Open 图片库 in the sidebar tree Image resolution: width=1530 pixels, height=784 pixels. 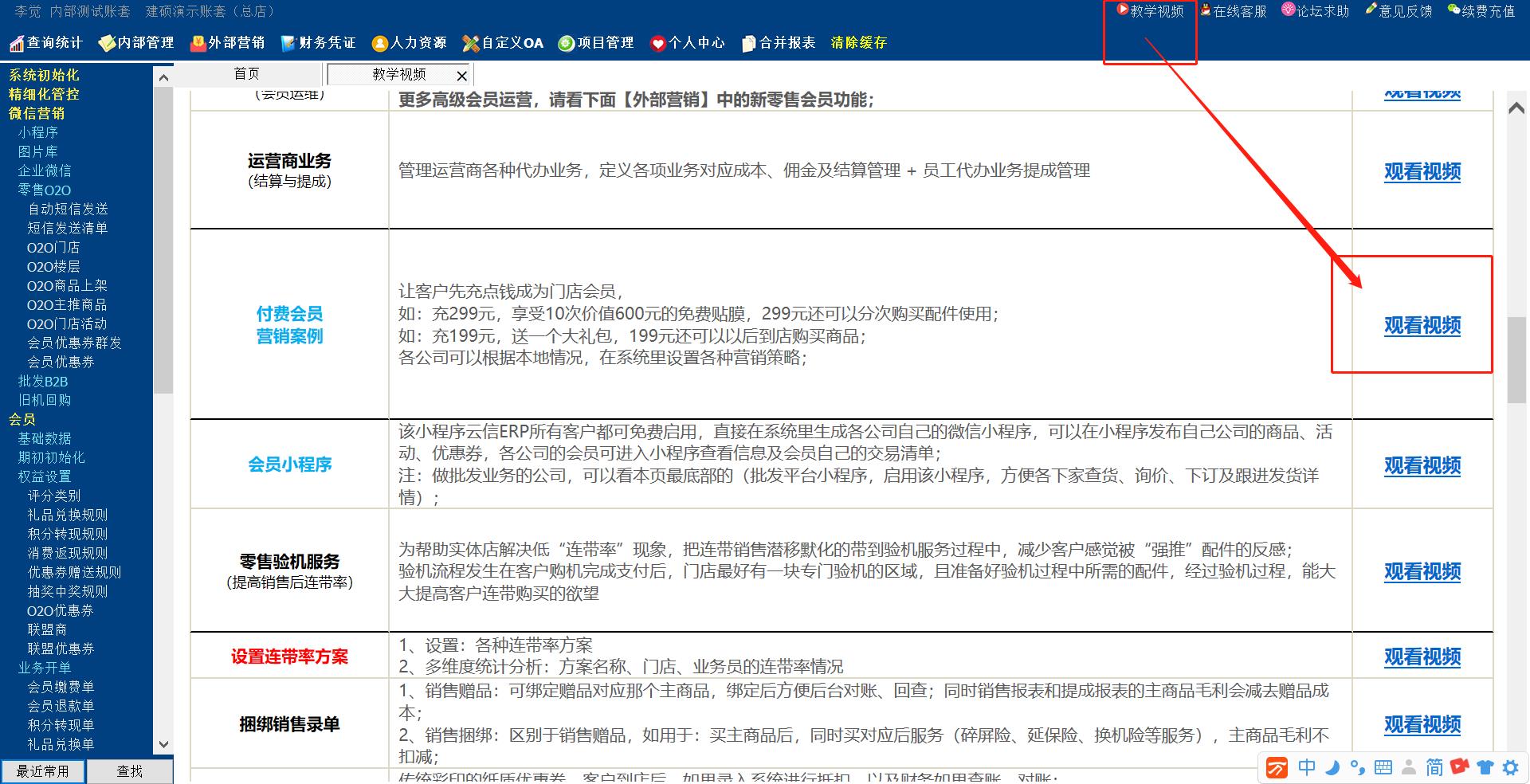click(x=38, y=151)
